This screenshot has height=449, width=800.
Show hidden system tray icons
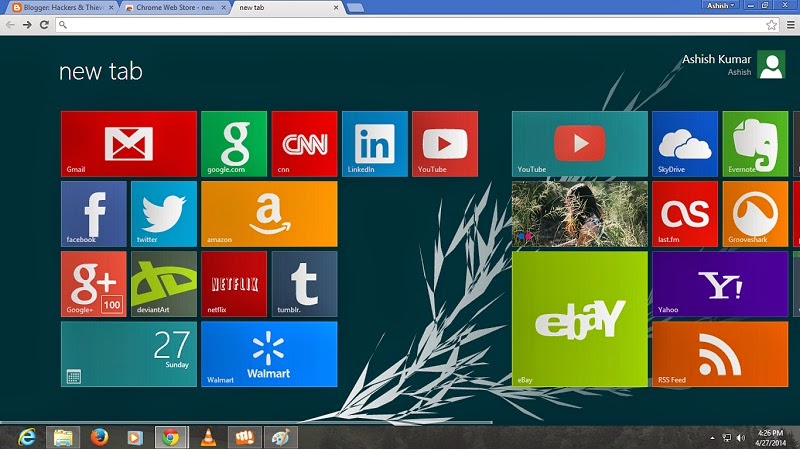tap(712, 438)
